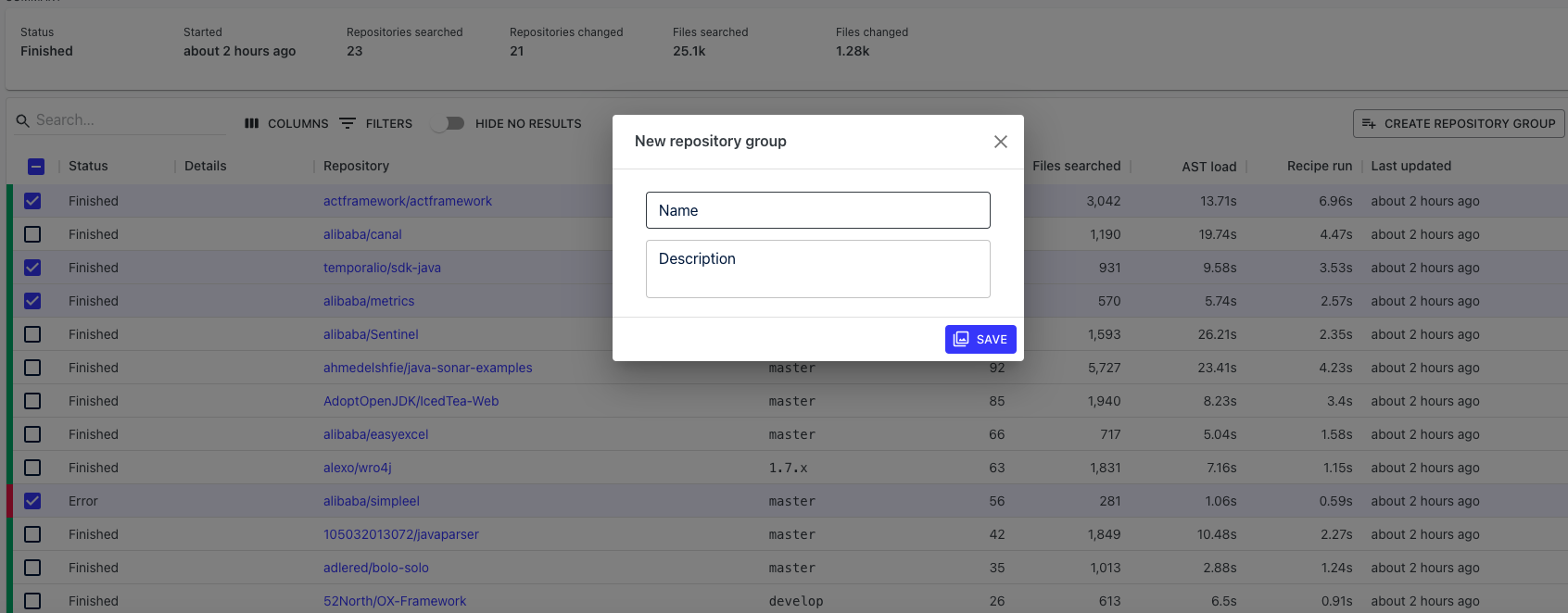The image size is (1568, 613).
Task: Click the 1.7.x branch cell
Action: point(788,468)
